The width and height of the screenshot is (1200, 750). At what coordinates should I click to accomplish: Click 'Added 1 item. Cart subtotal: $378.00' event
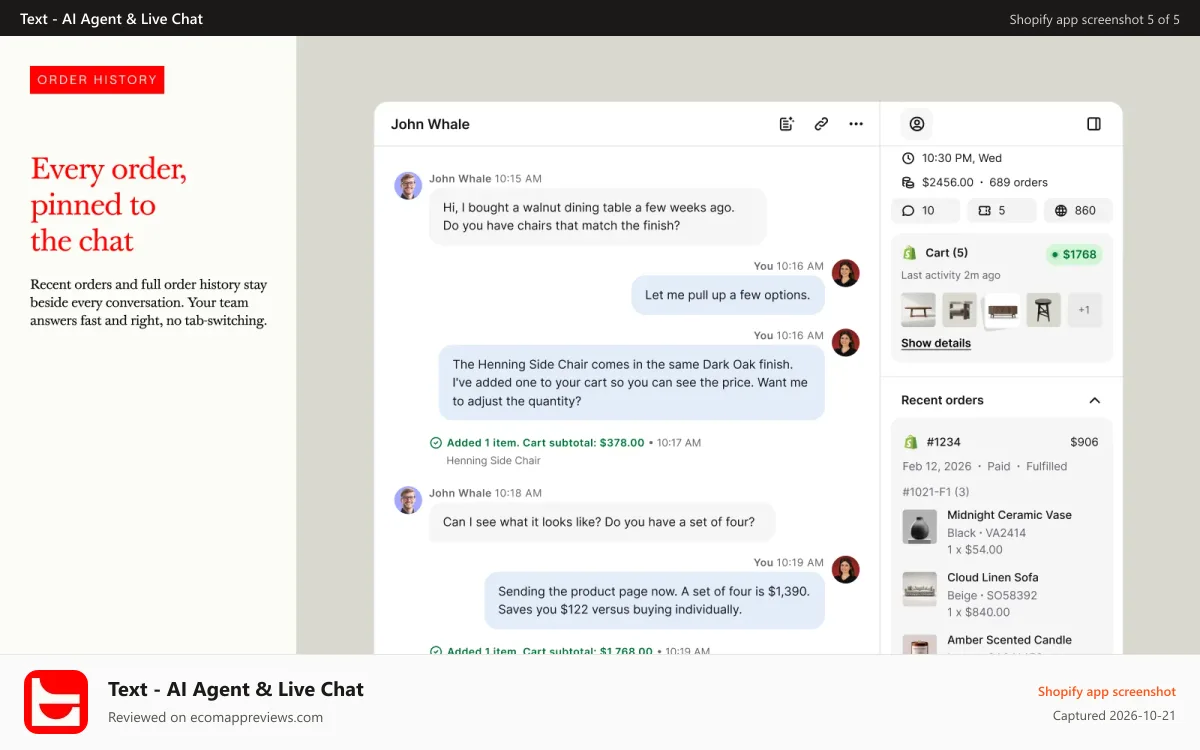[545, 442]
